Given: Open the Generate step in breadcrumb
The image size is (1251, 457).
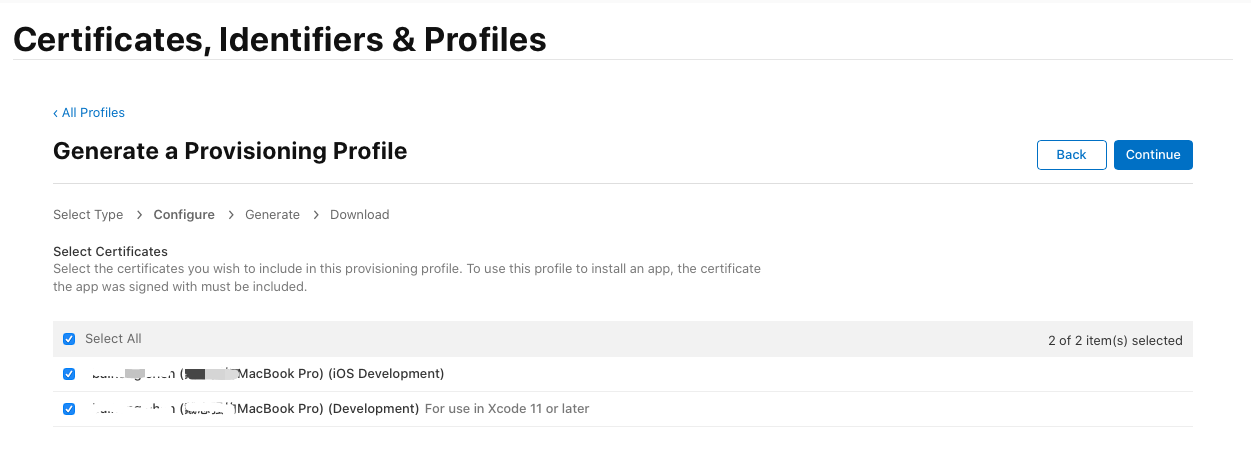Looking at the screenshot, I should pos(272,215).
